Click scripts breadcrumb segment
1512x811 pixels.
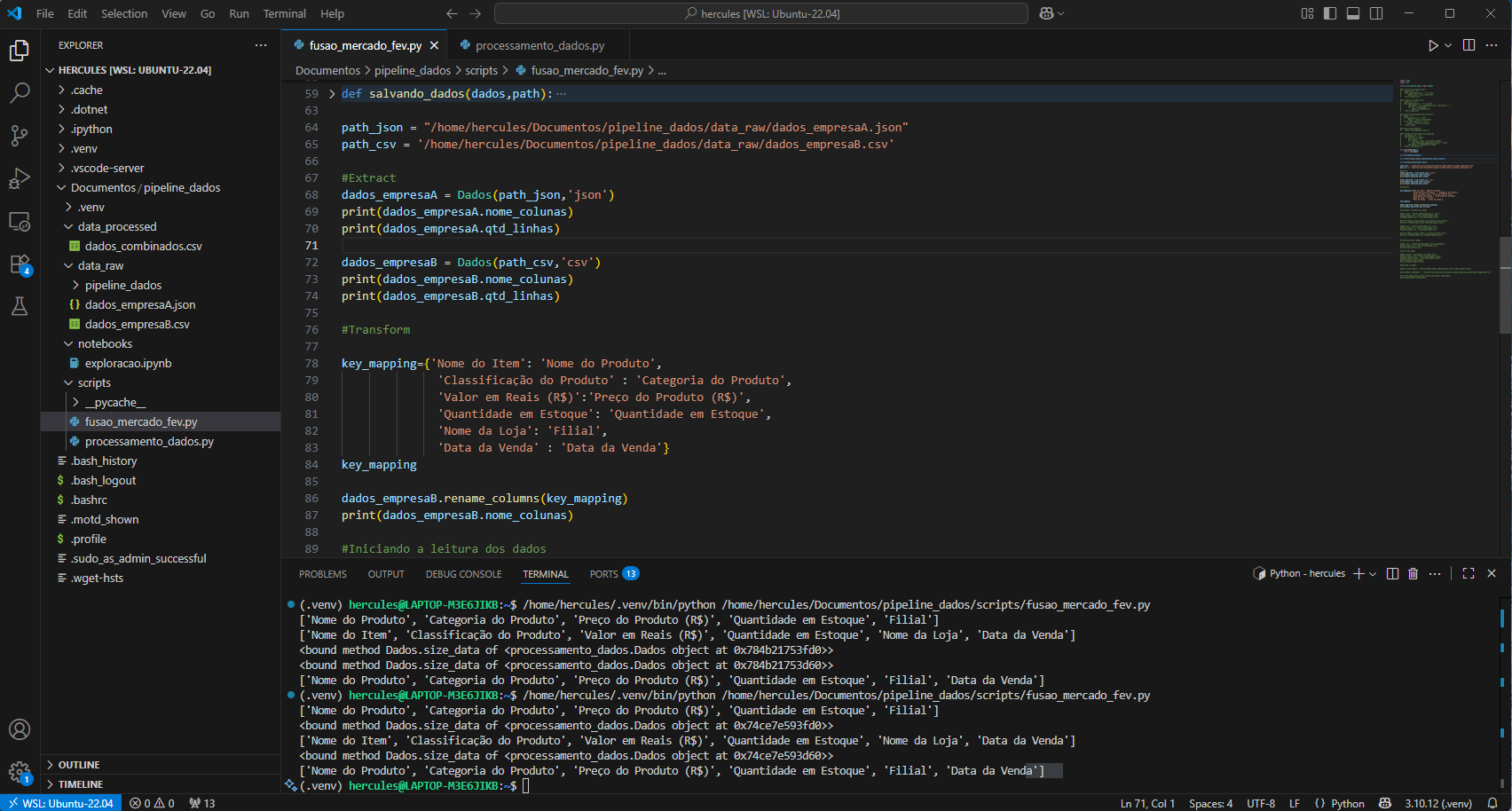(x=481, y=70)
